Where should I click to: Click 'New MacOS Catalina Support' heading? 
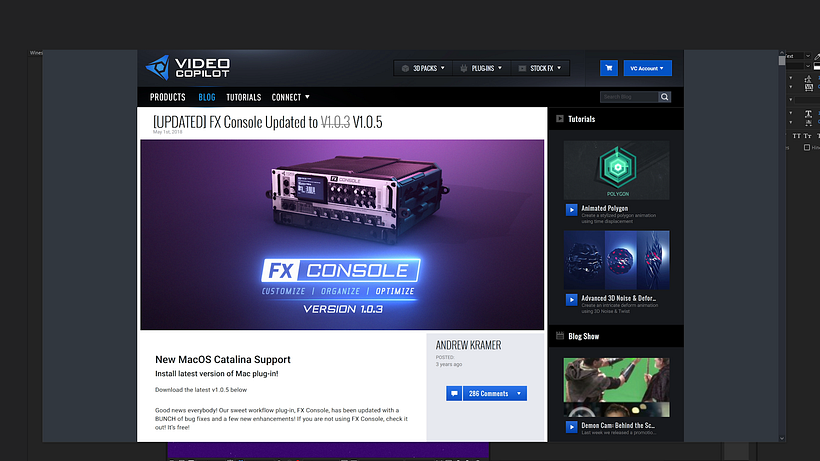point(223,360)
